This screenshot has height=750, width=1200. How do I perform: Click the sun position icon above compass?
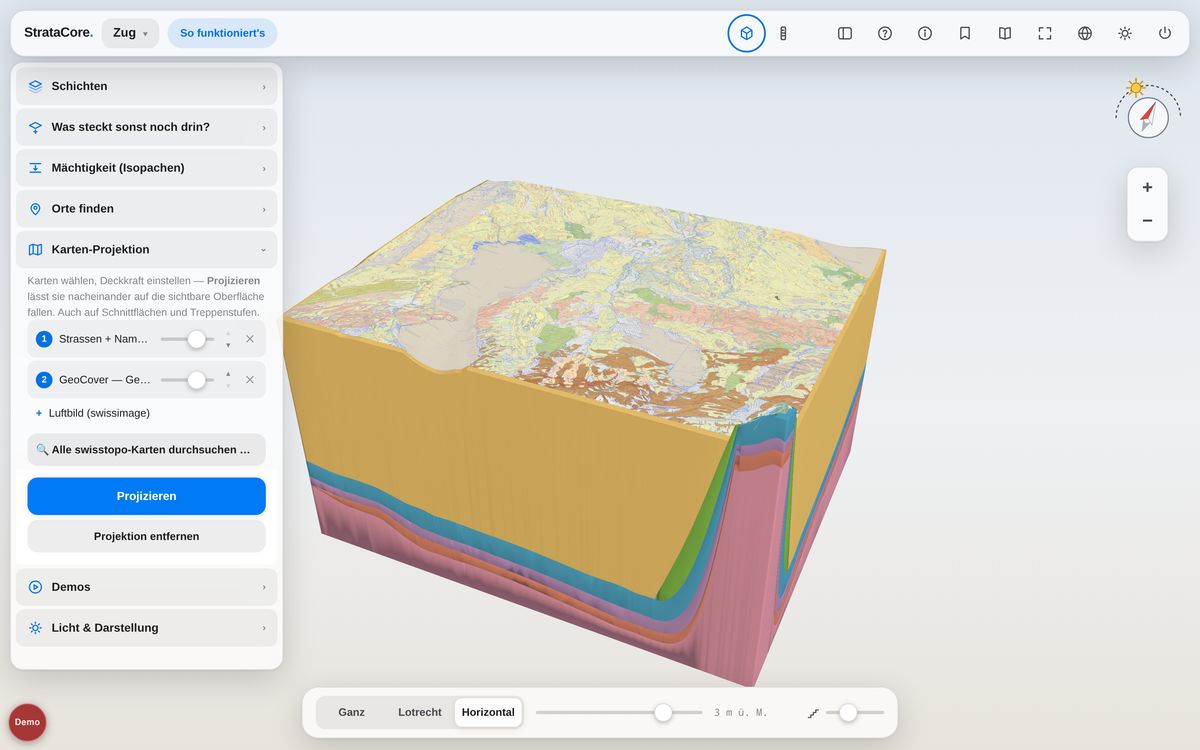coord(1135,87)
